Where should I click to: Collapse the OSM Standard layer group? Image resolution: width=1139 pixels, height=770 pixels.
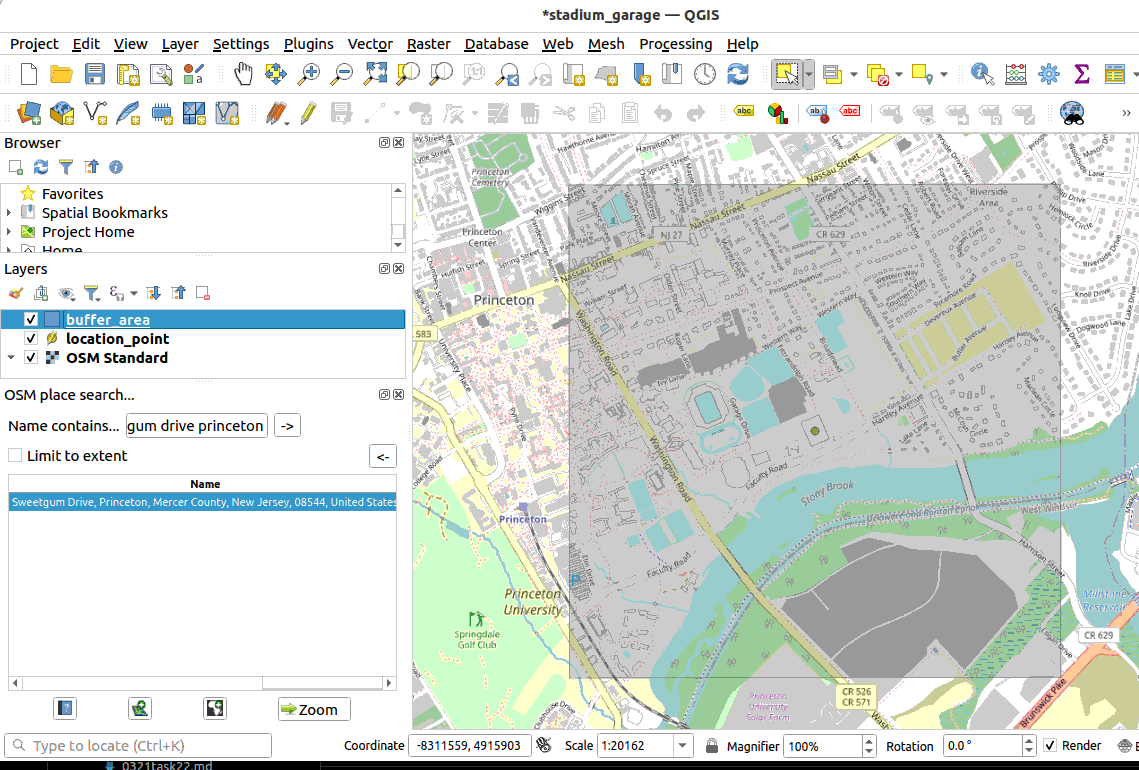pyautogui.click(x=10, y=358)
